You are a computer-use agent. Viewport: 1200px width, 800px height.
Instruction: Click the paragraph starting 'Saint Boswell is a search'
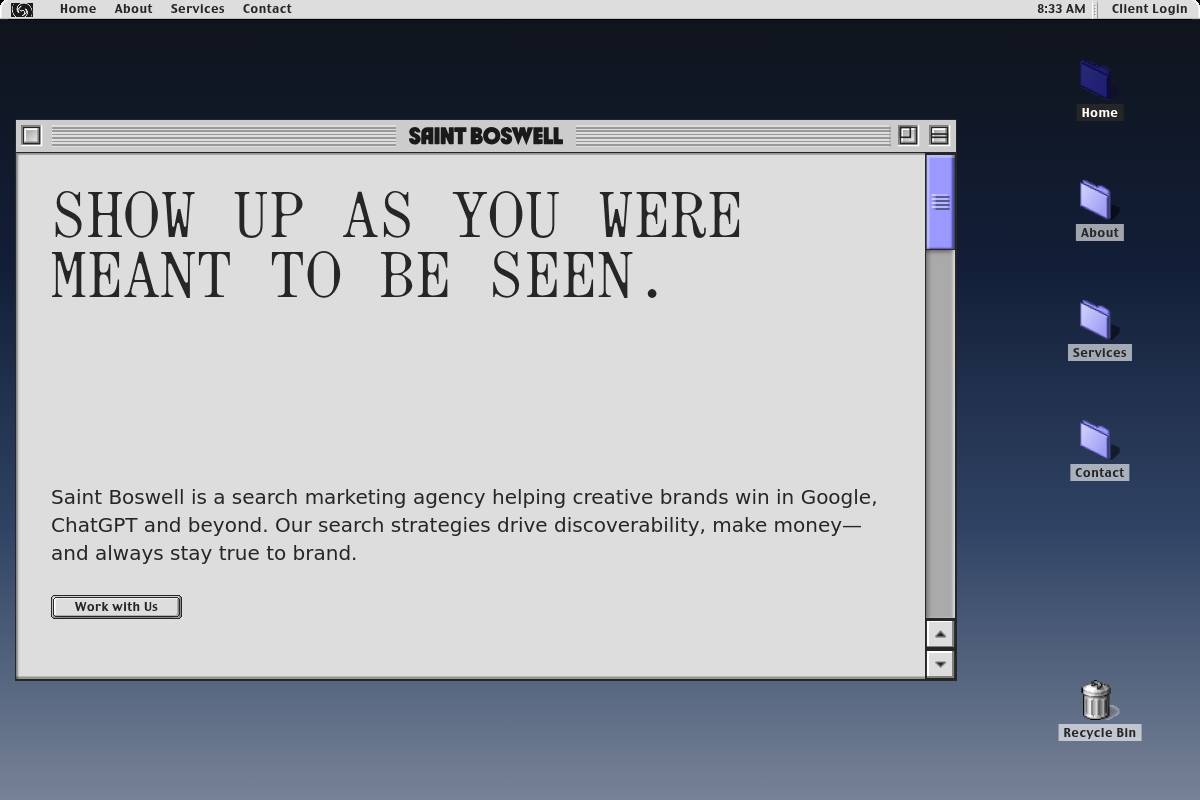tap(464, 525)
